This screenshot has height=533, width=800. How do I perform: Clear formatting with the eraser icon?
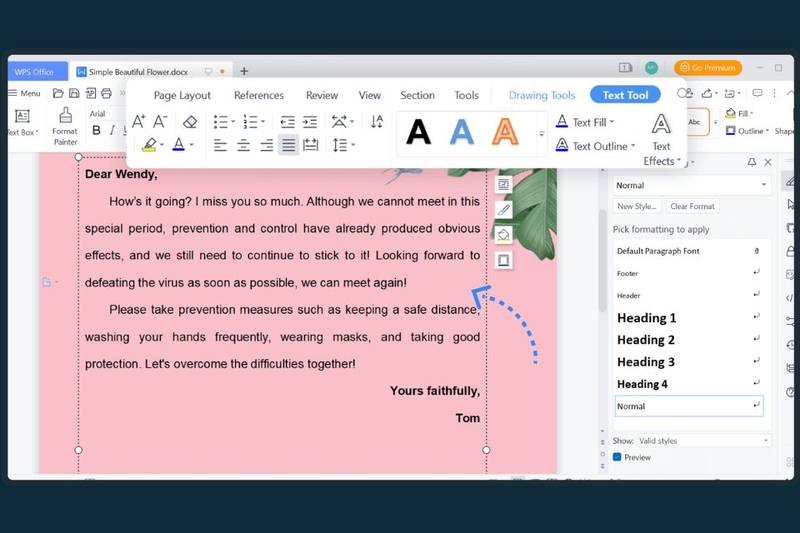point(190,122)
